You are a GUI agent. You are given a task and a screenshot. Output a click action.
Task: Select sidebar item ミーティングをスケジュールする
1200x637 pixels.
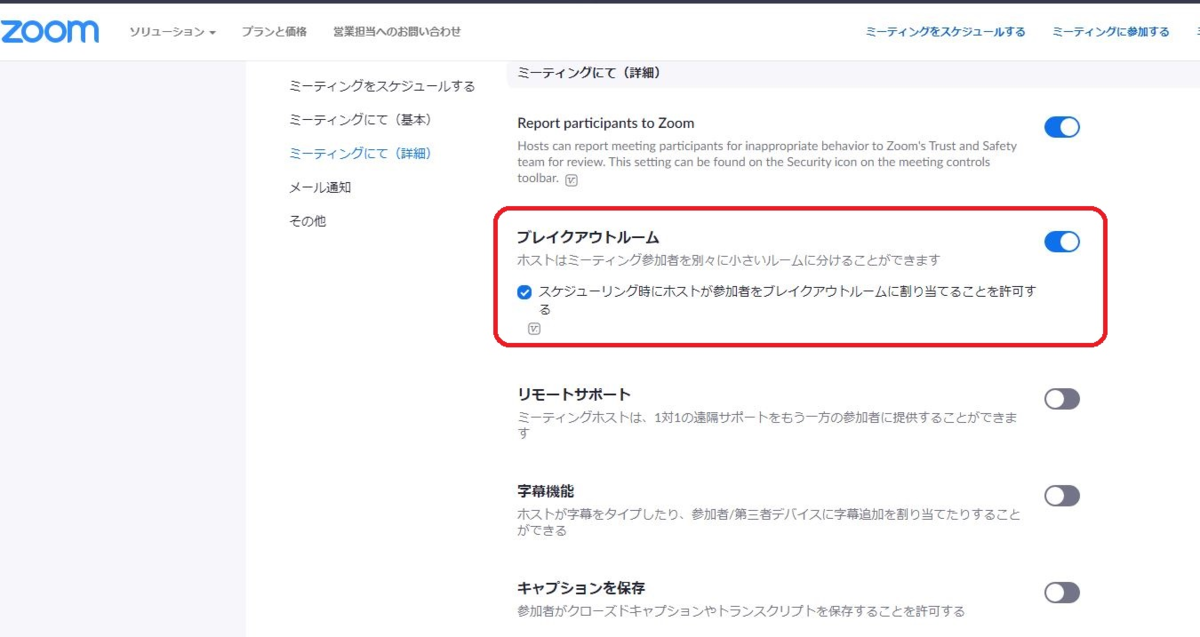pos(382,86)
